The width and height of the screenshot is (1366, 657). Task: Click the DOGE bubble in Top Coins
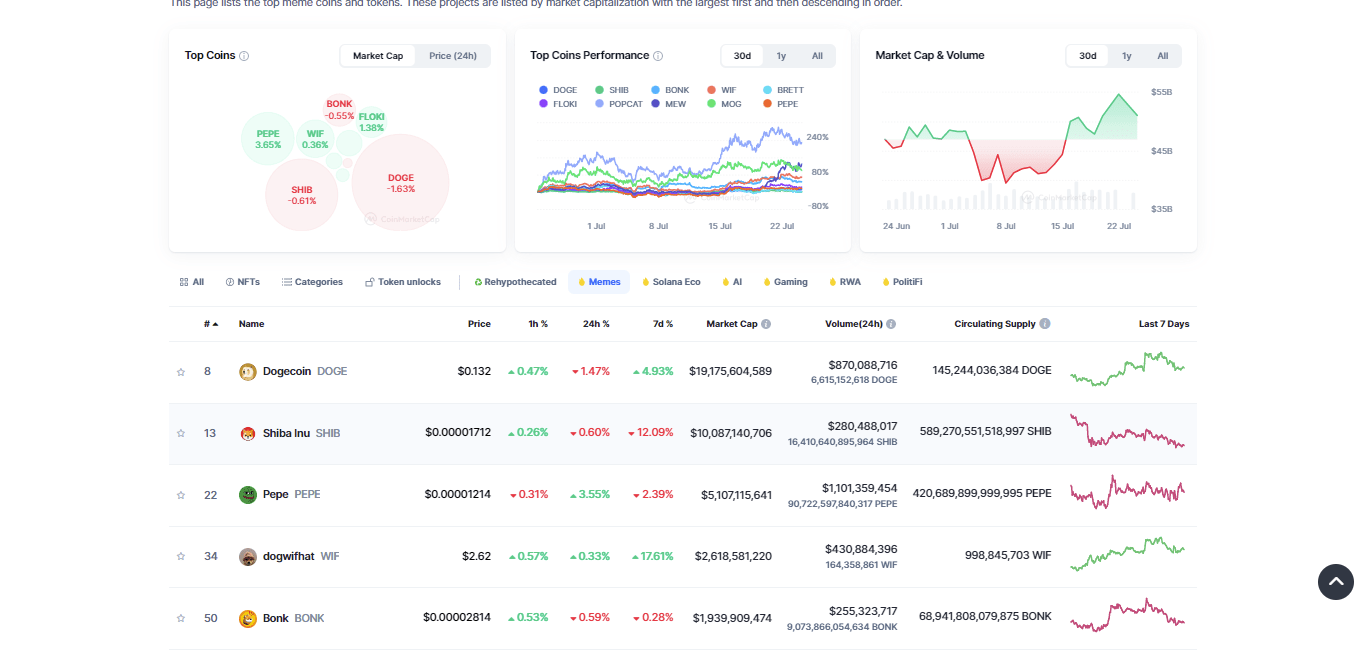pos(401,182)
